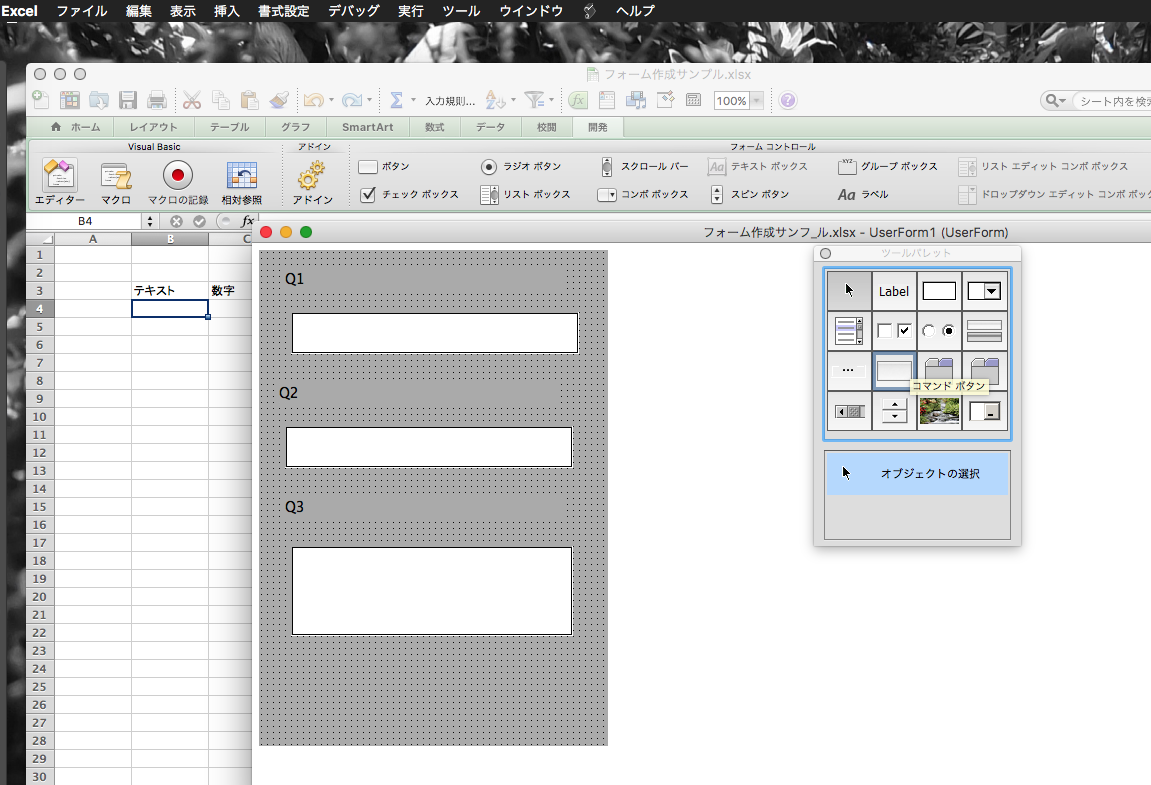Screen dimensions: 1151x785
Task: Click the マクロの記録 record icon
Action: pyautogui.click(x=178, y=176)
